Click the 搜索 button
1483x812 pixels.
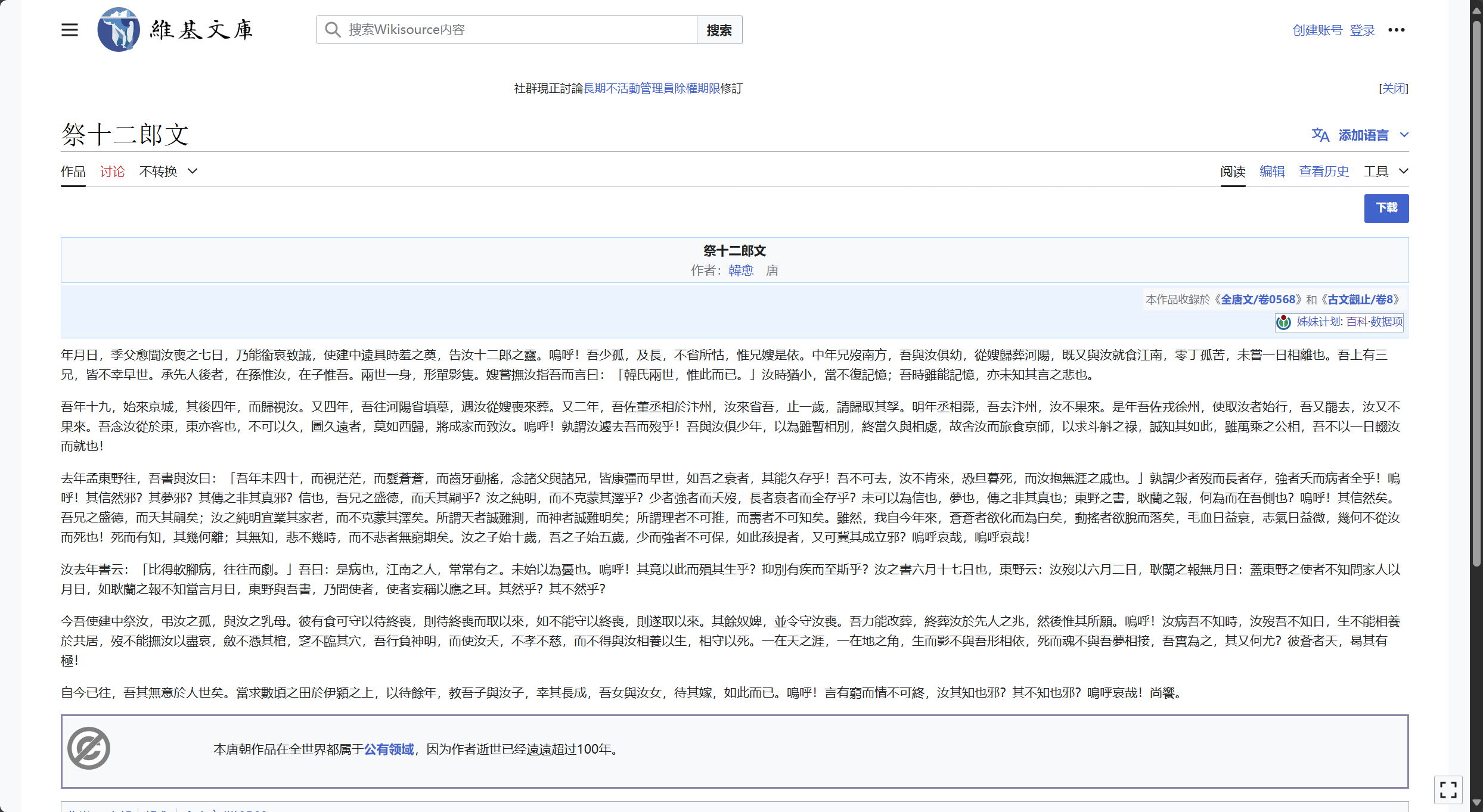(719, 30)
